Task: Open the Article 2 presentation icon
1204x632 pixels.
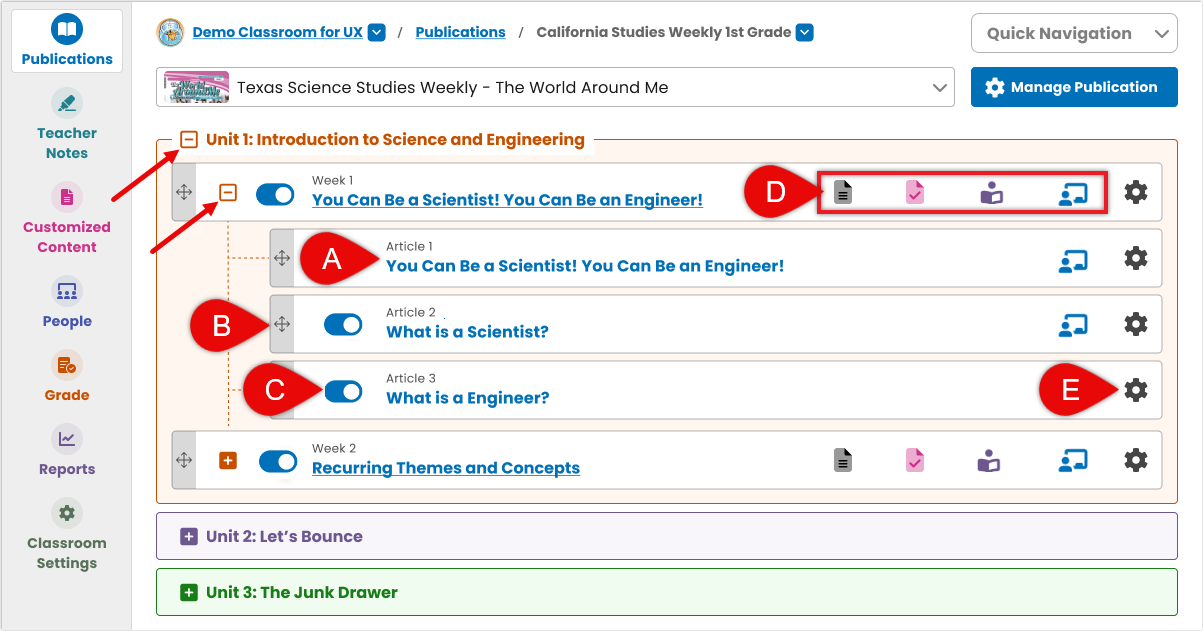Action: tap(1073, 325)
